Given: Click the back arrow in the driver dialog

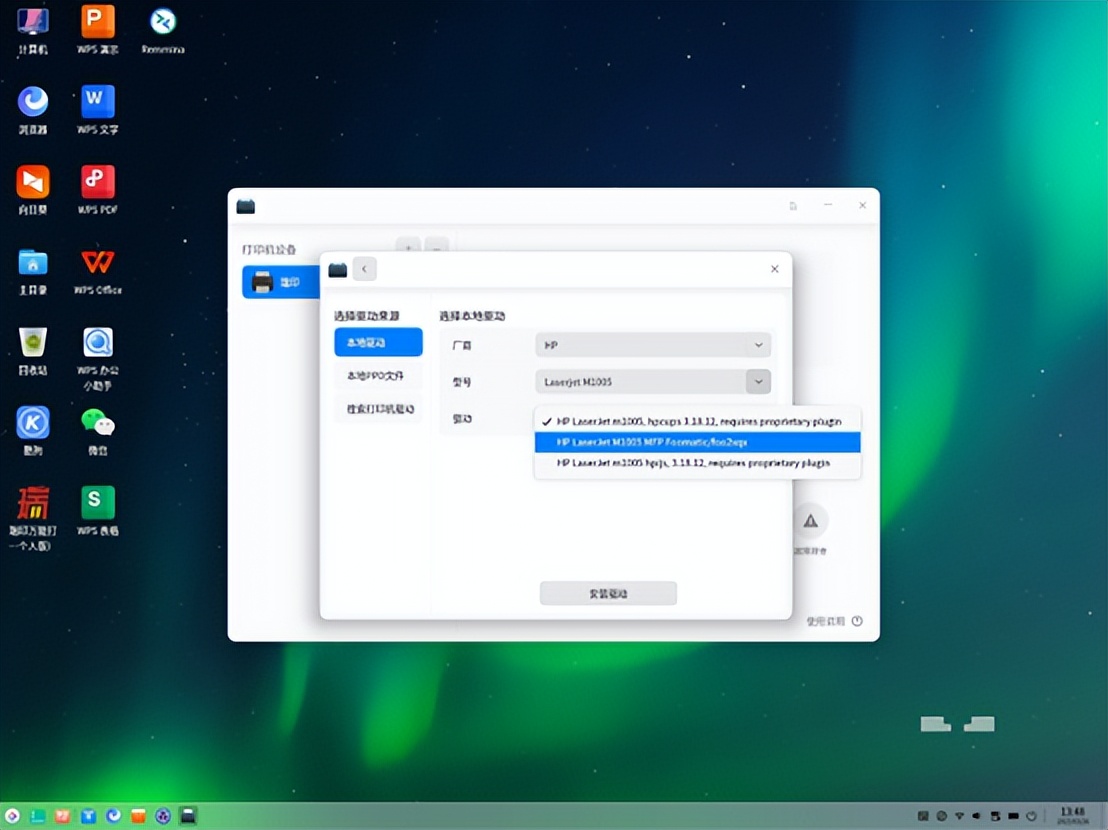Looking at the screenshot, I should (x=364, y=268).
